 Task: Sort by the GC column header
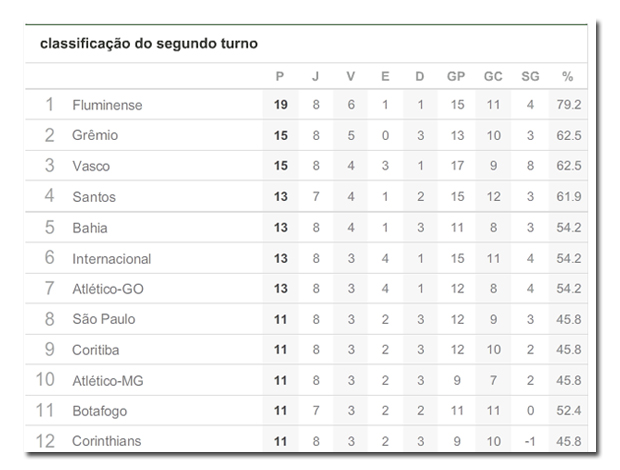click(493, 77)
